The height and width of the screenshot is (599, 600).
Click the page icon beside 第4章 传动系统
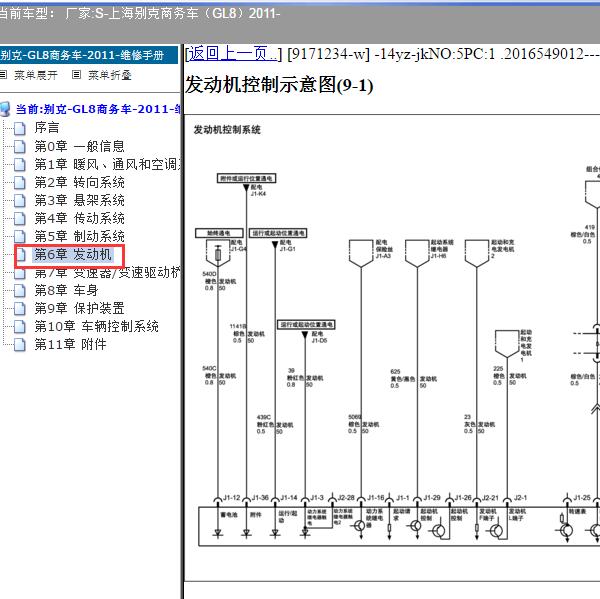coord(20,219)
